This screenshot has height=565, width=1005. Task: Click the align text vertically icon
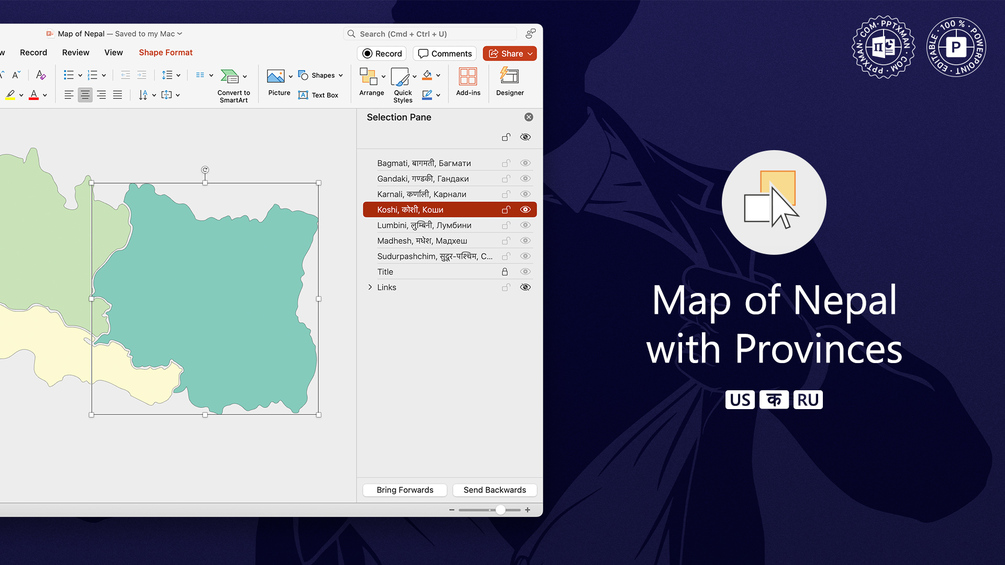tap(167, 95)
